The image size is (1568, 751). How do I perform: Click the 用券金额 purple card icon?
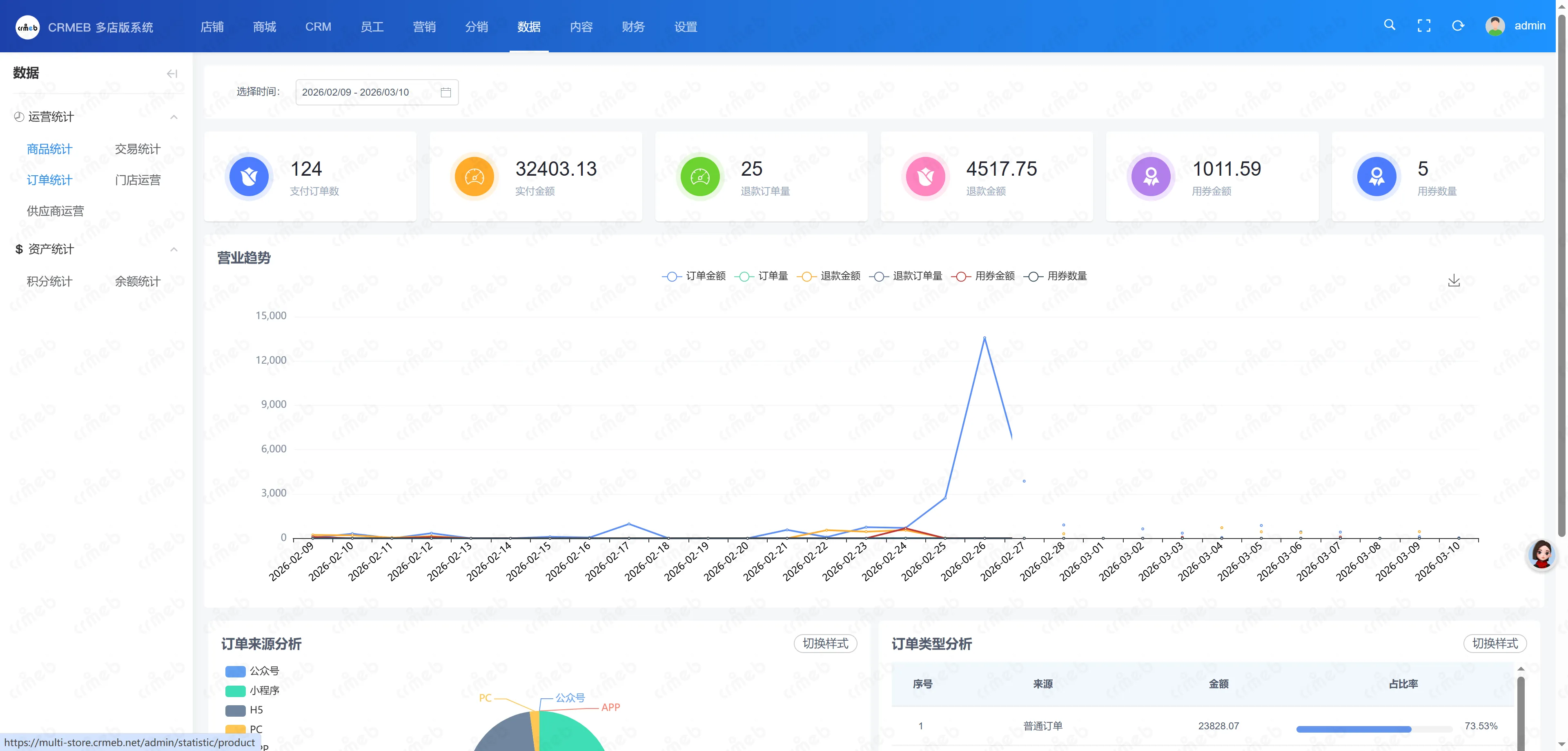(1151, 177)
